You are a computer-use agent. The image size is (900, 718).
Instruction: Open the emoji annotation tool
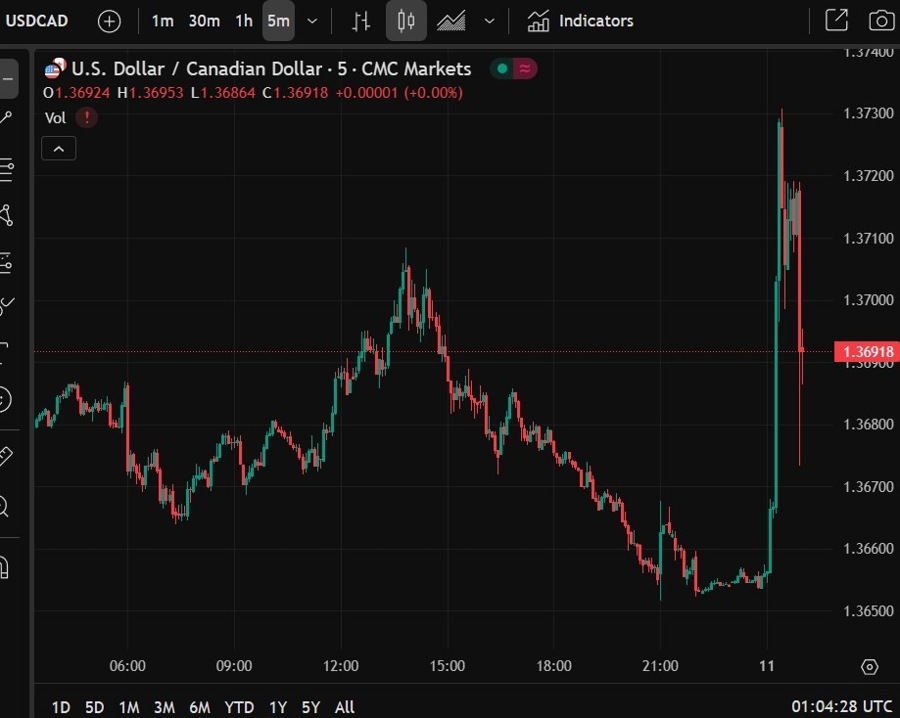8,398
